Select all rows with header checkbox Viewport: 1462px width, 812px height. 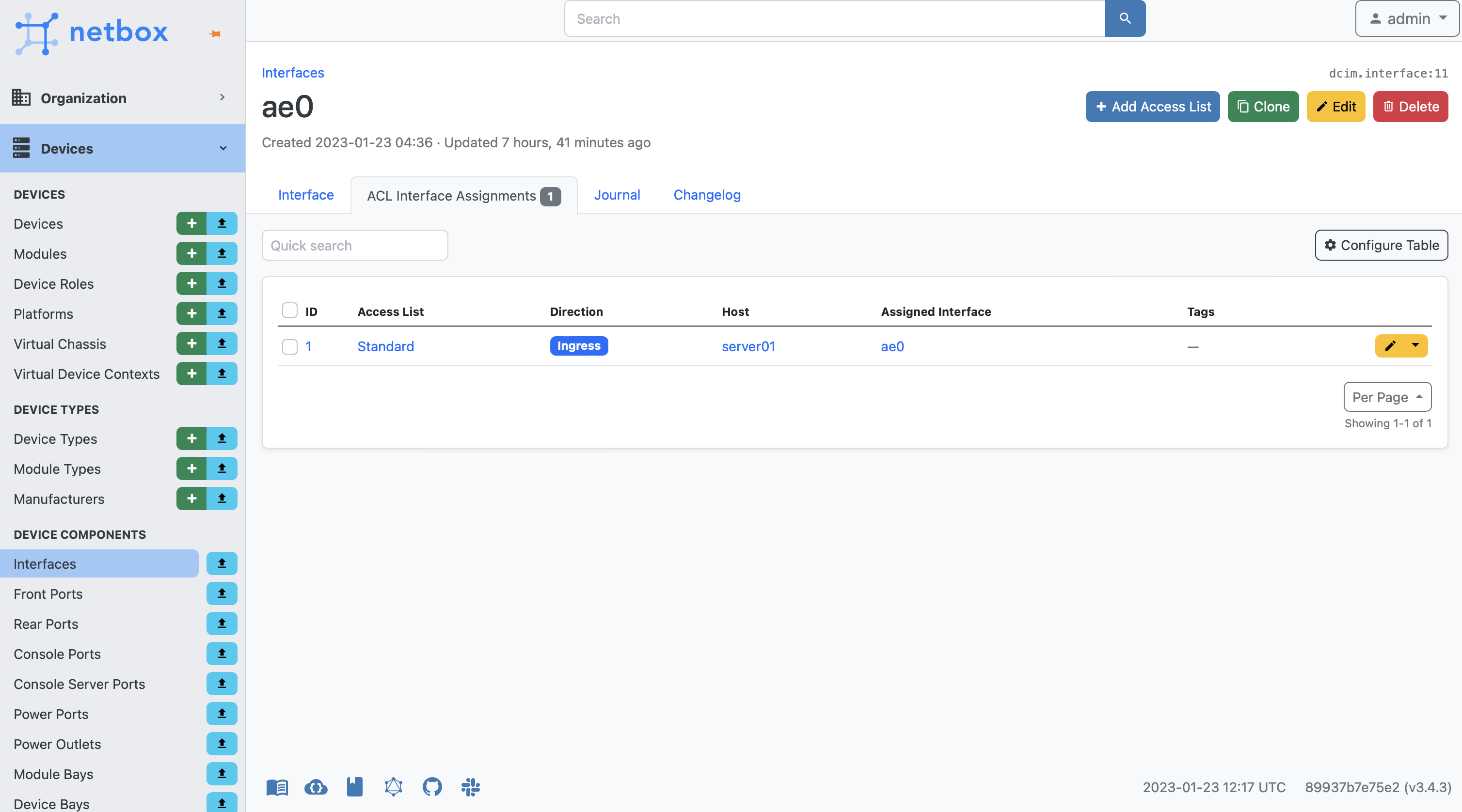pos(289,311)
